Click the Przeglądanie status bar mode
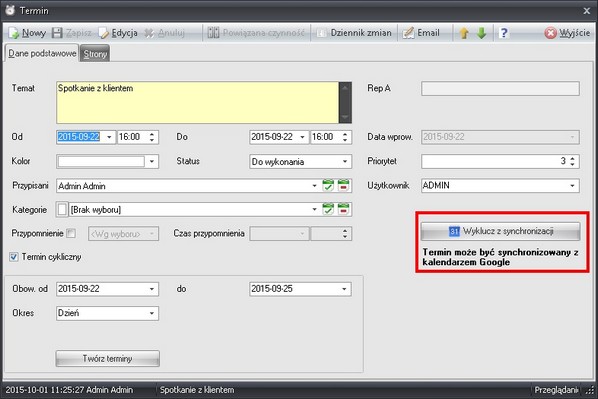 556,390
